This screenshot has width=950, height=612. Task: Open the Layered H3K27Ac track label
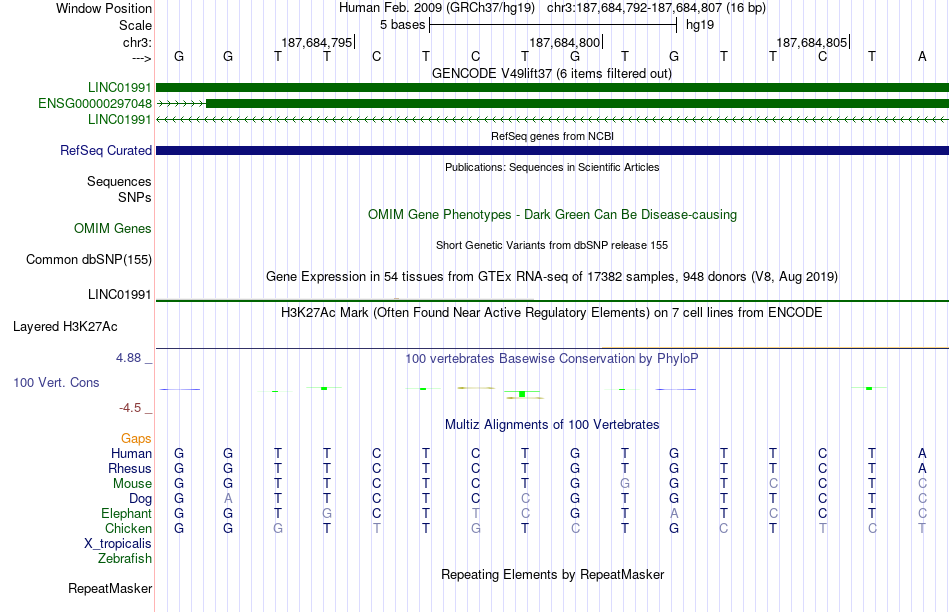[x=65, y=327]
